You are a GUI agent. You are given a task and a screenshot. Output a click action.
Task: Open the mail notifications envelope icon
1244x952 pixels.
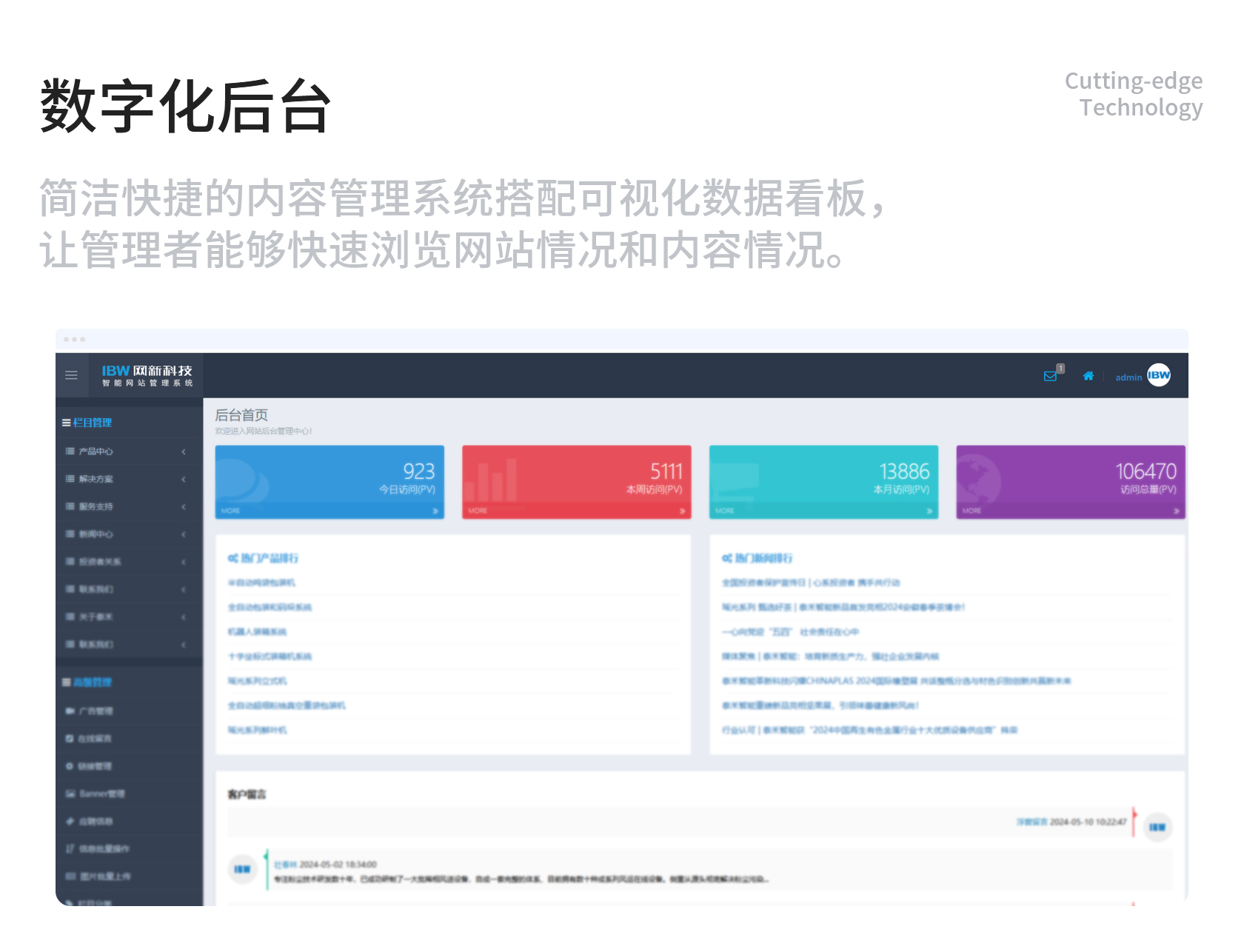1050,376
